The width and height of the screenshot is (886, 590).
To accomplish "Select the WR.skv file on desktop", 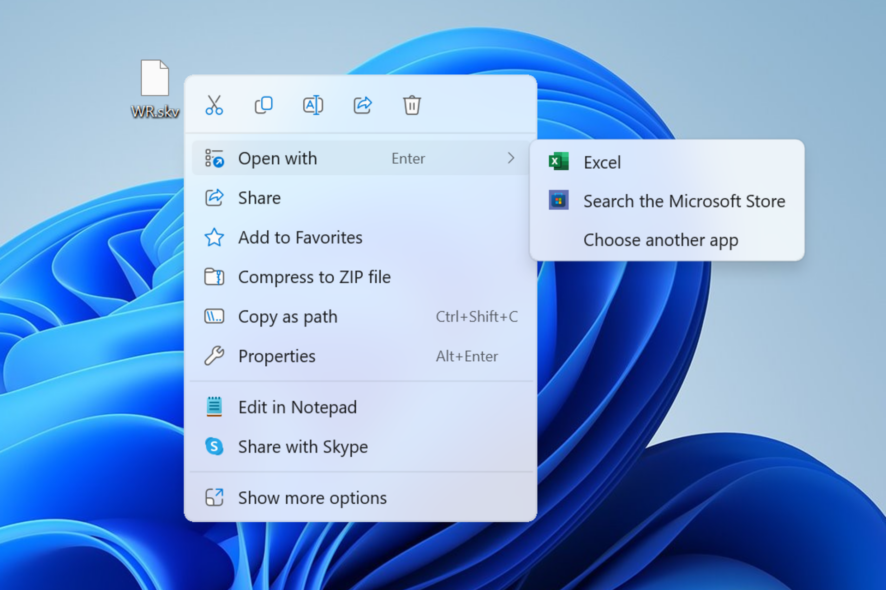I will click(x=155, y=88).
